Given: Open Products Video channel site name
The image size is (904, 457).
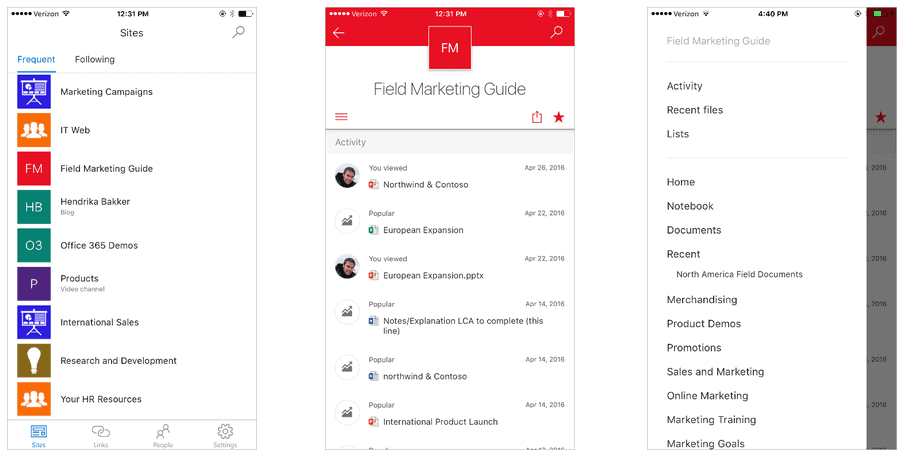Looking at the screenshot, I should point(80,278).
